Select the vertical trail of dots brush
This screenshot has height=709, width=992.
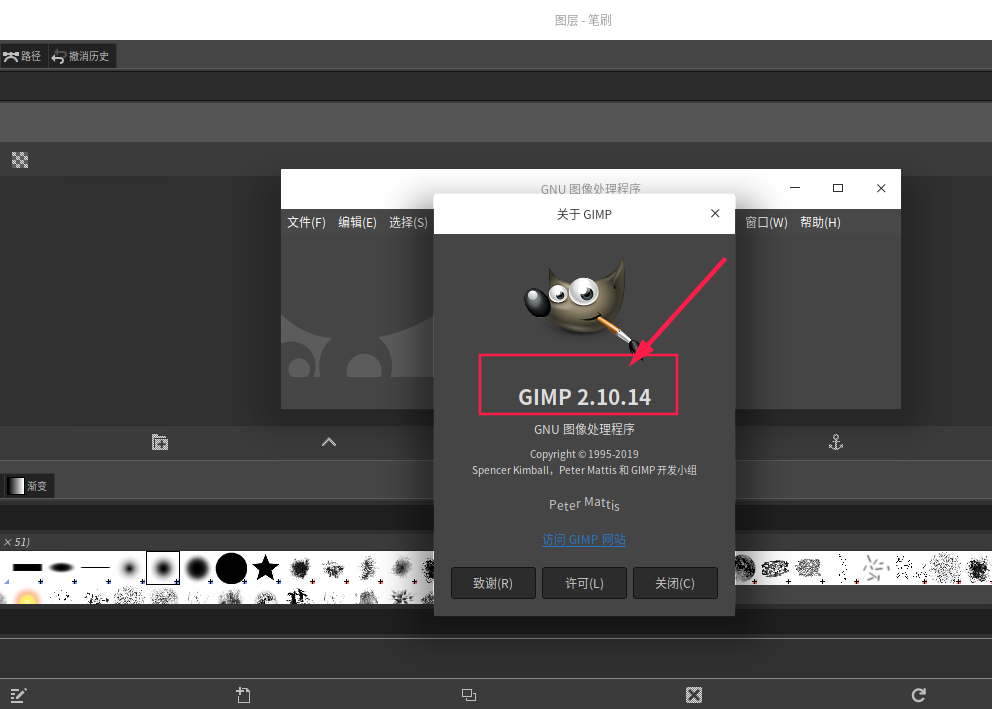[843, 567]
